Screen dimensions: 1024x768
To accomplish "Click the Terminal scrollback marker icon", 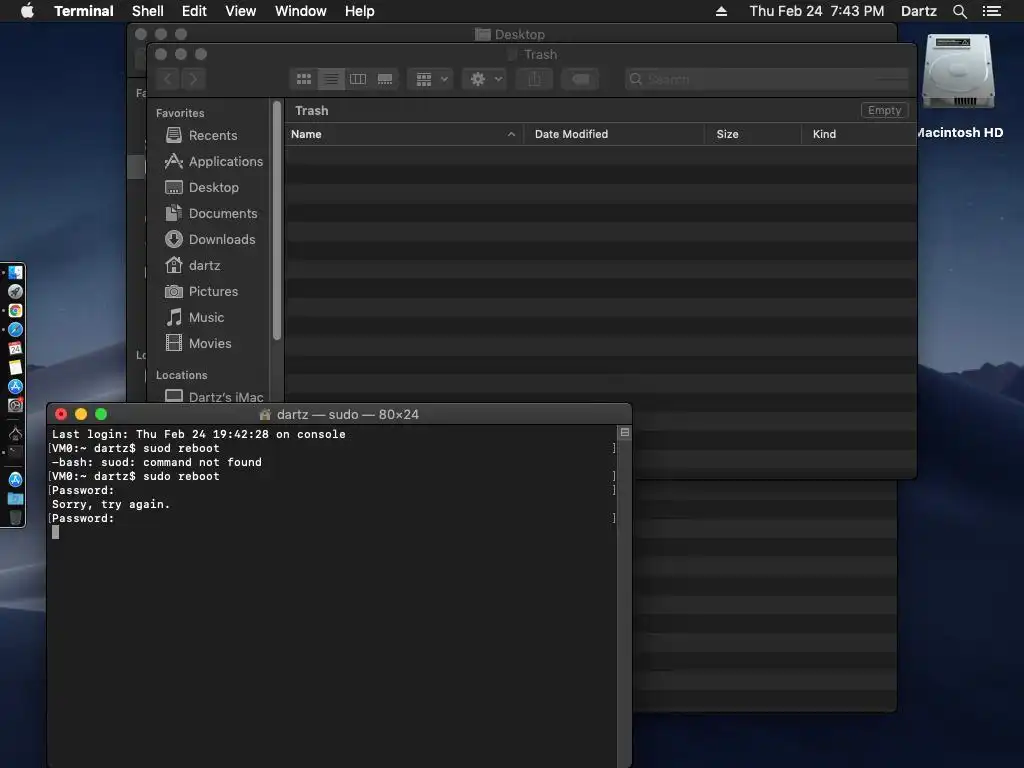I will (625, 432).
